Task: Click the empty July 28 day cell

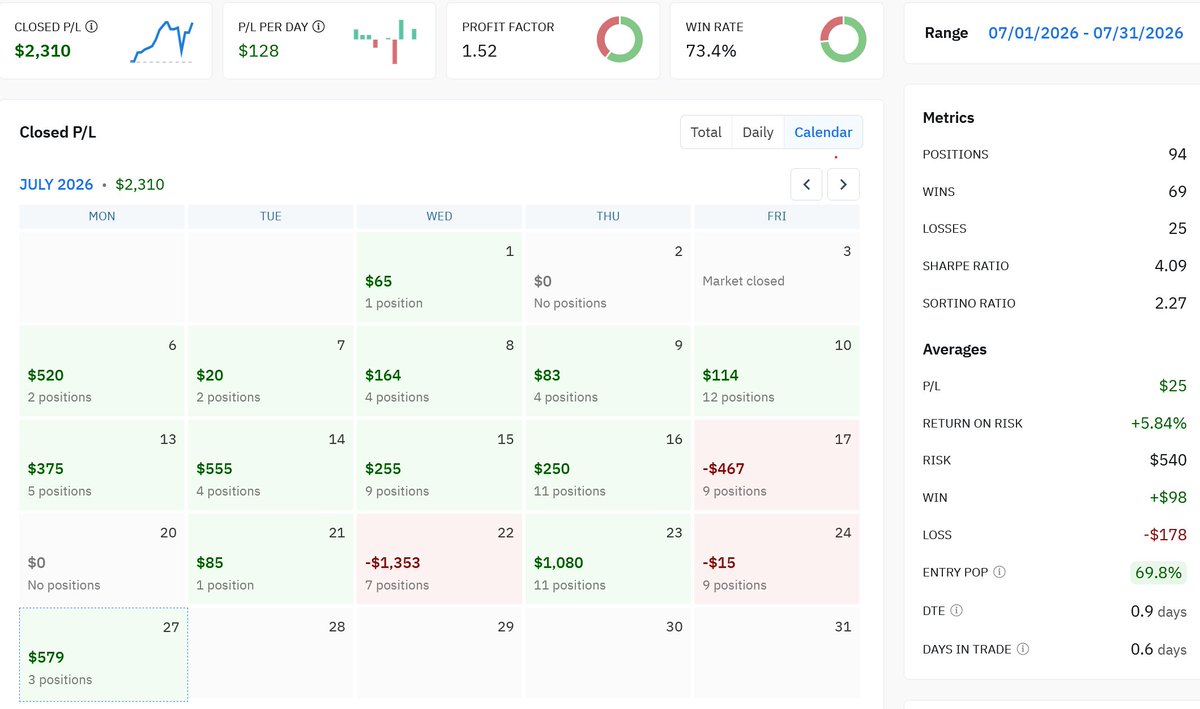Action: click(x=271, y=653)
